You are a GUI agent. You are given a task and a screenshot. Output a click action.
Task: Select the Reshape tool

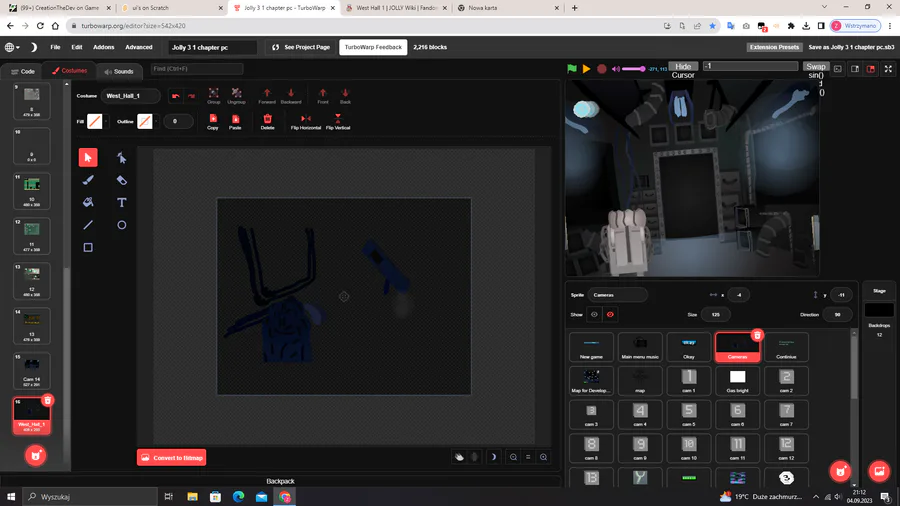(x=122, y=157)
